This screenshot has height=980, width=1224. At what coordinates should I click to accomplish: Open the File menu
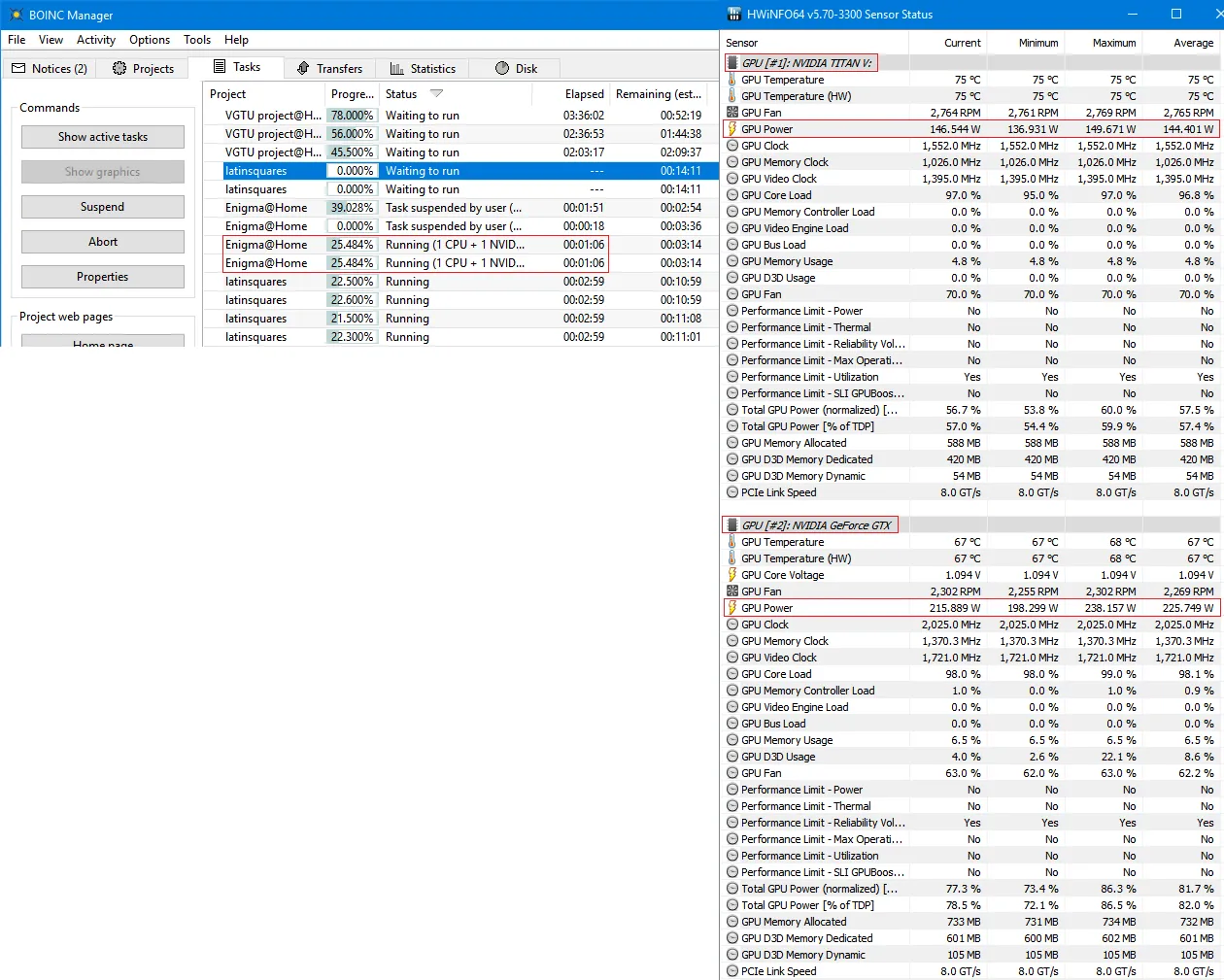(17, 40)
